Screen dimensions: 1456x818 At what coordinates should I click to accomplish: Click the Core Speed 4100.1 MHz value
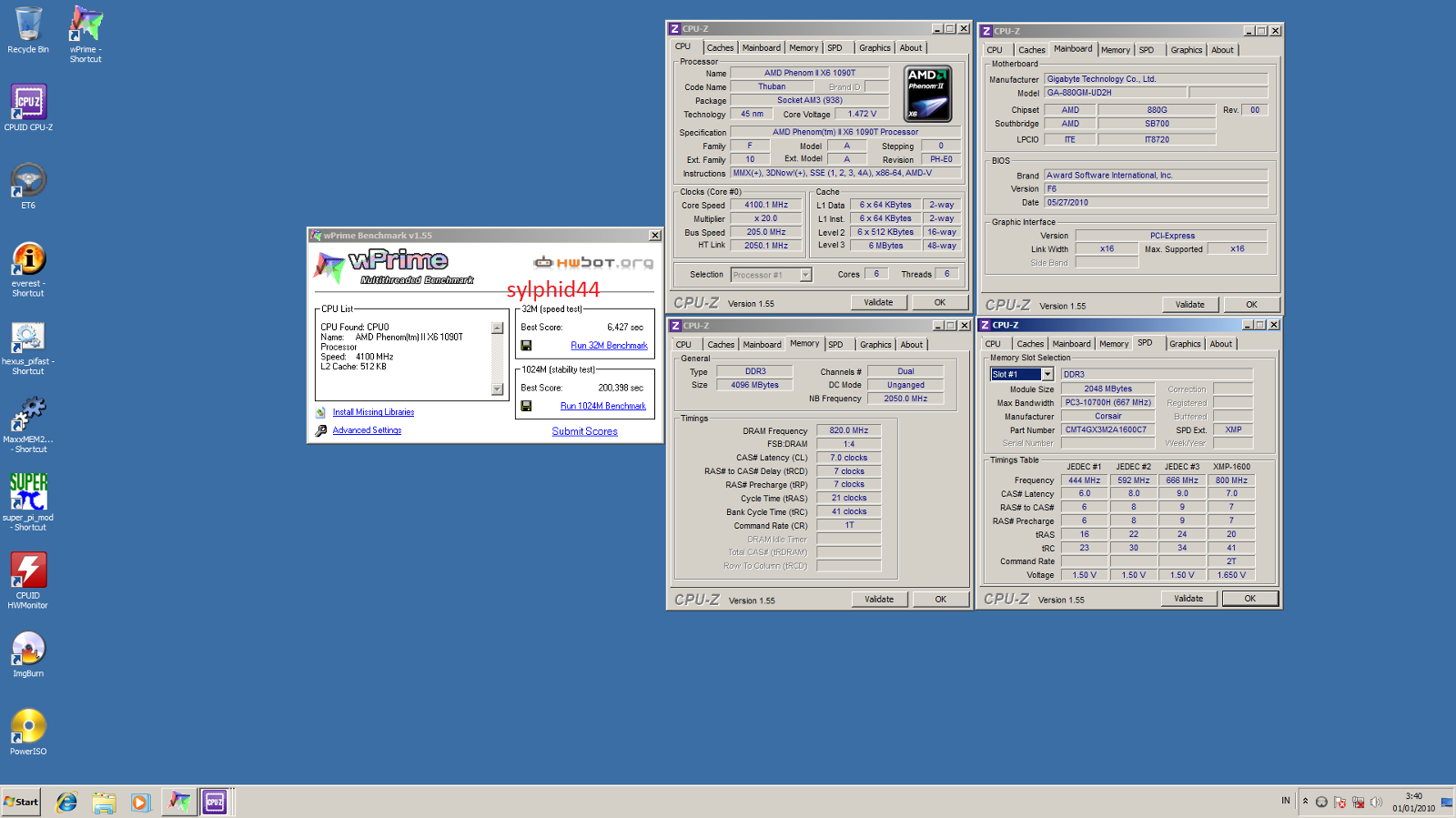click(x=765, y=205)
